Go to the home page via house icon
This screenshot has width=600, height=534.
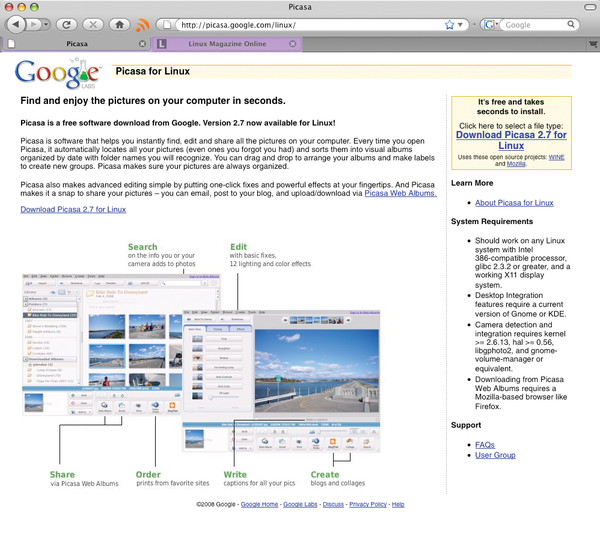[x=119, y=25]
